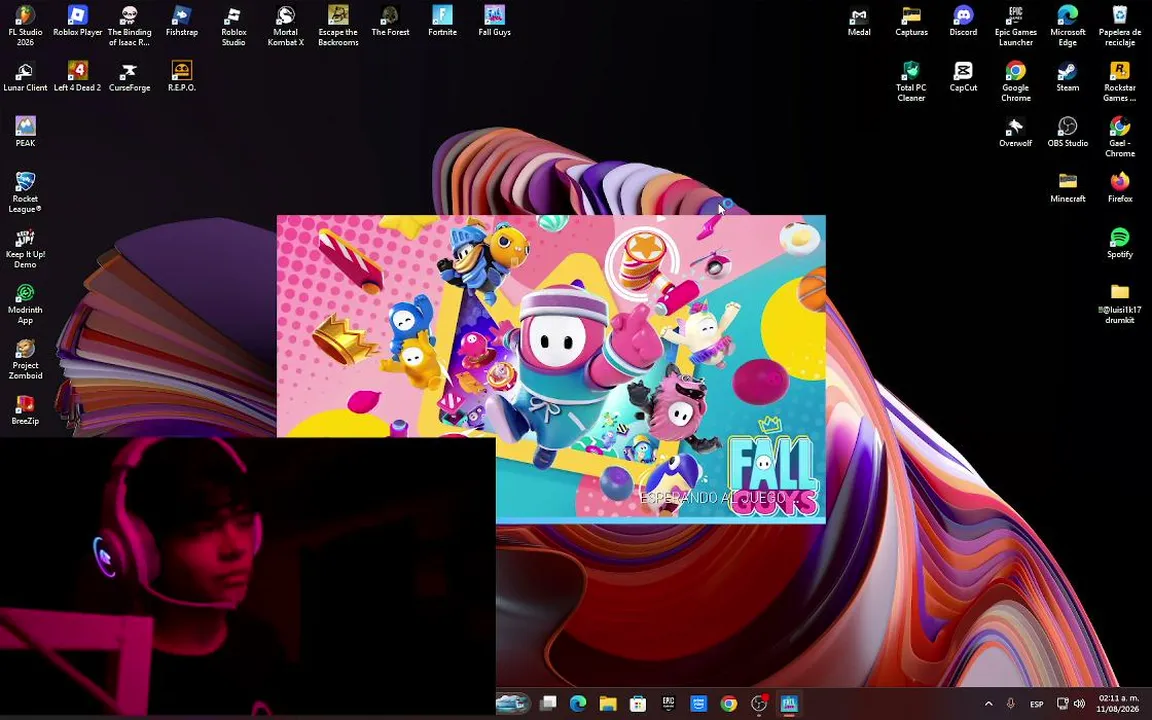Switch to OBS Studio taskbar icon
1152x720 pixels.
click(759, 704)
